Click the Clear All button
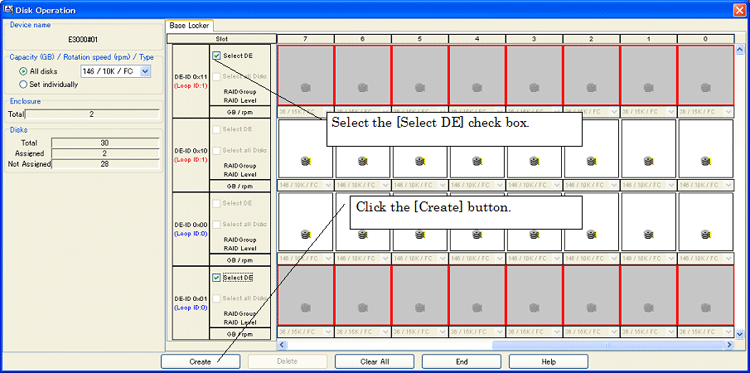This screenshot has width=750, height=373. coord(375,362)
